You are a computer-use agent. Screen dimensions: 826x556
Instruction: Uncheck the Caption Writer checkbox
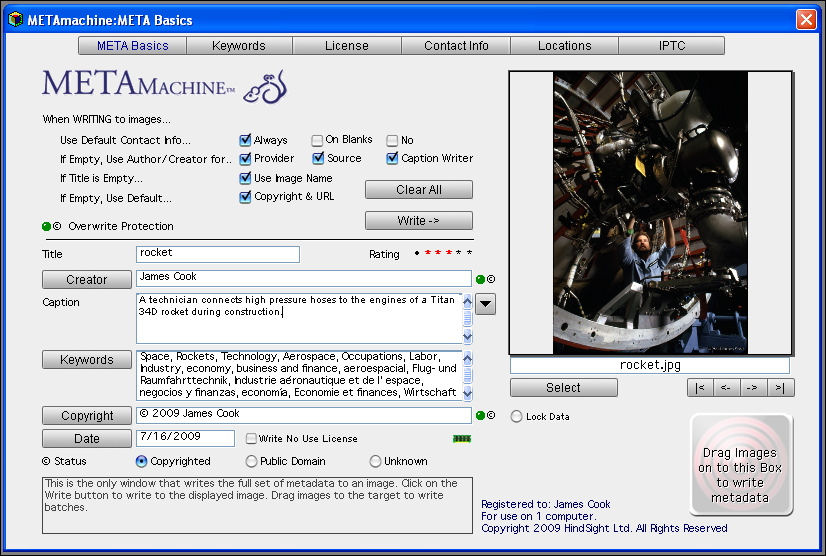(x=393, y=158)
